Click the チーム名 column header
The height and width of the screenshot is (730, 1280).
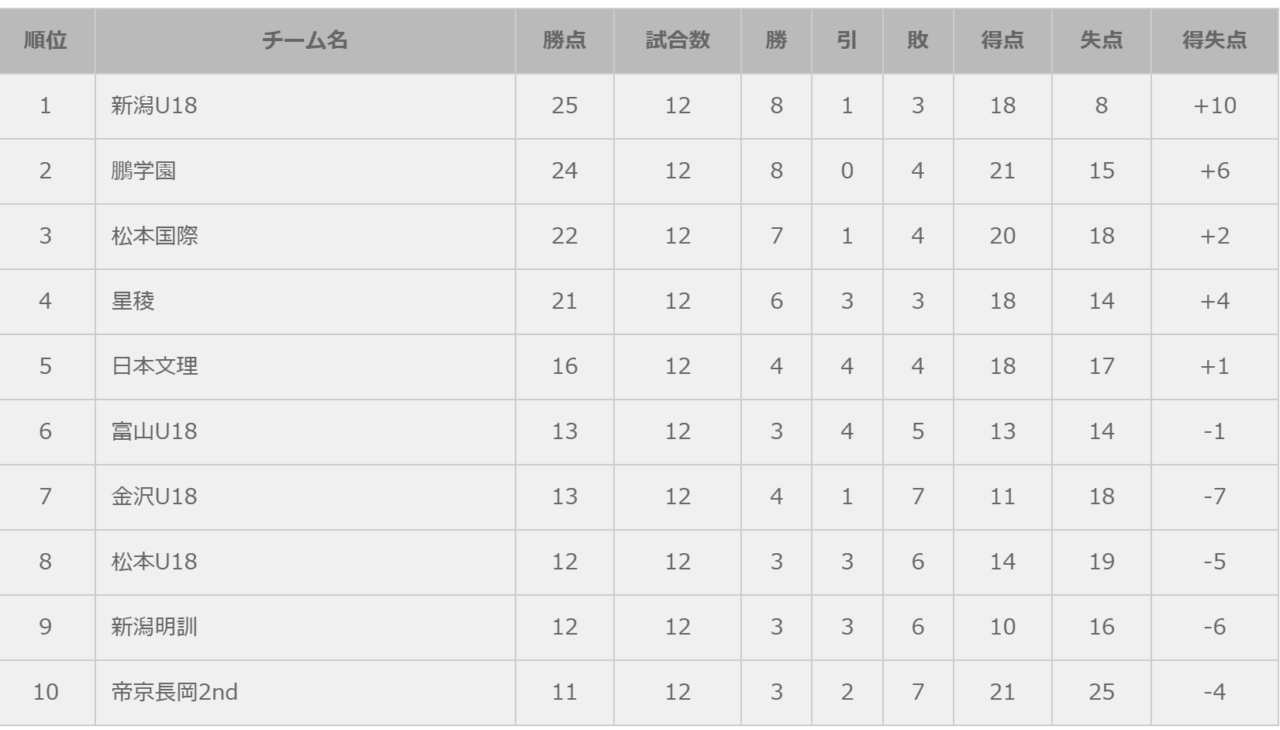tap(305, 41)
